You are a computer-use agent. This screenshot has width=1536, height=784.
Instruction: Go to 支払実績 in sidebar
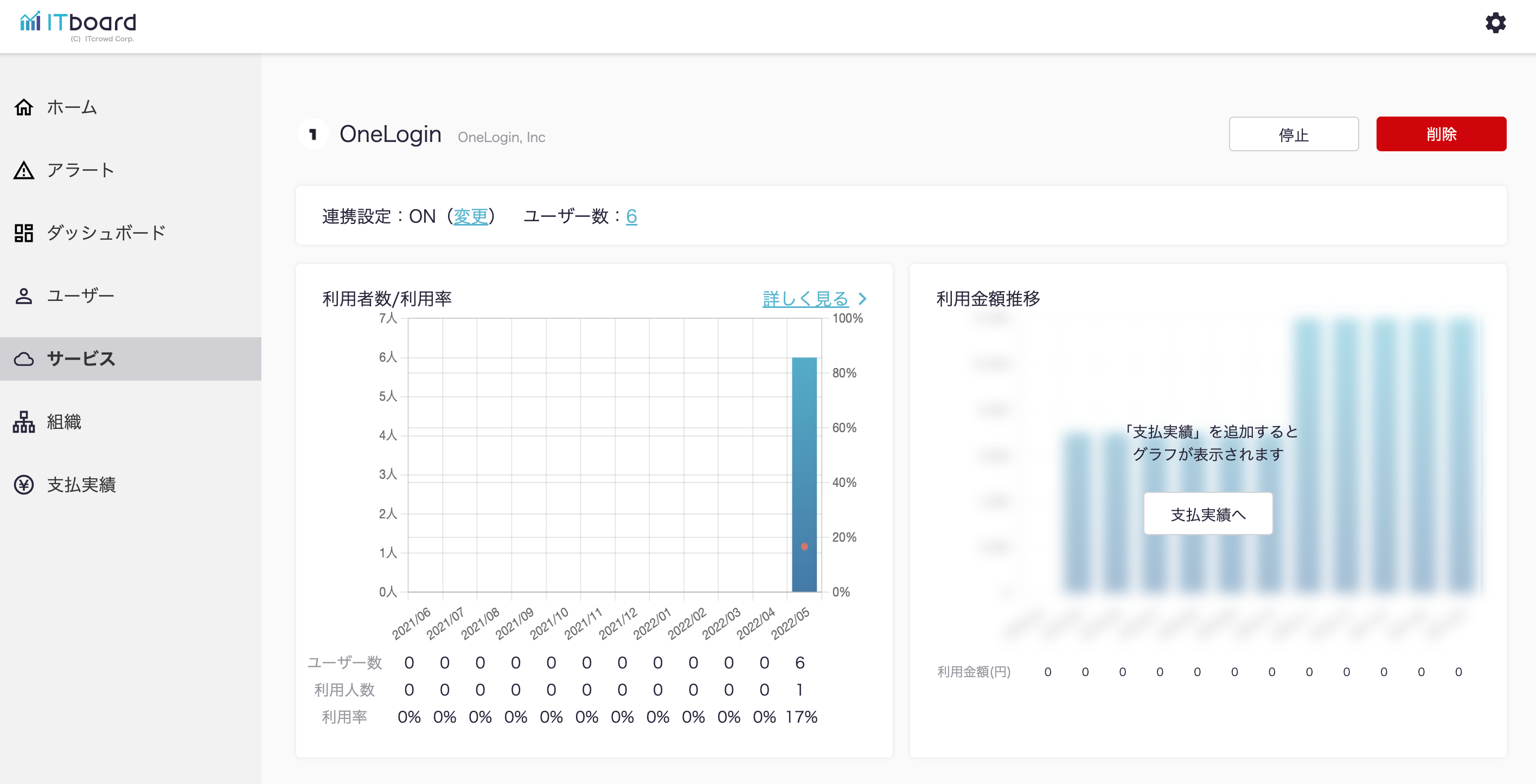click(81, 485)
